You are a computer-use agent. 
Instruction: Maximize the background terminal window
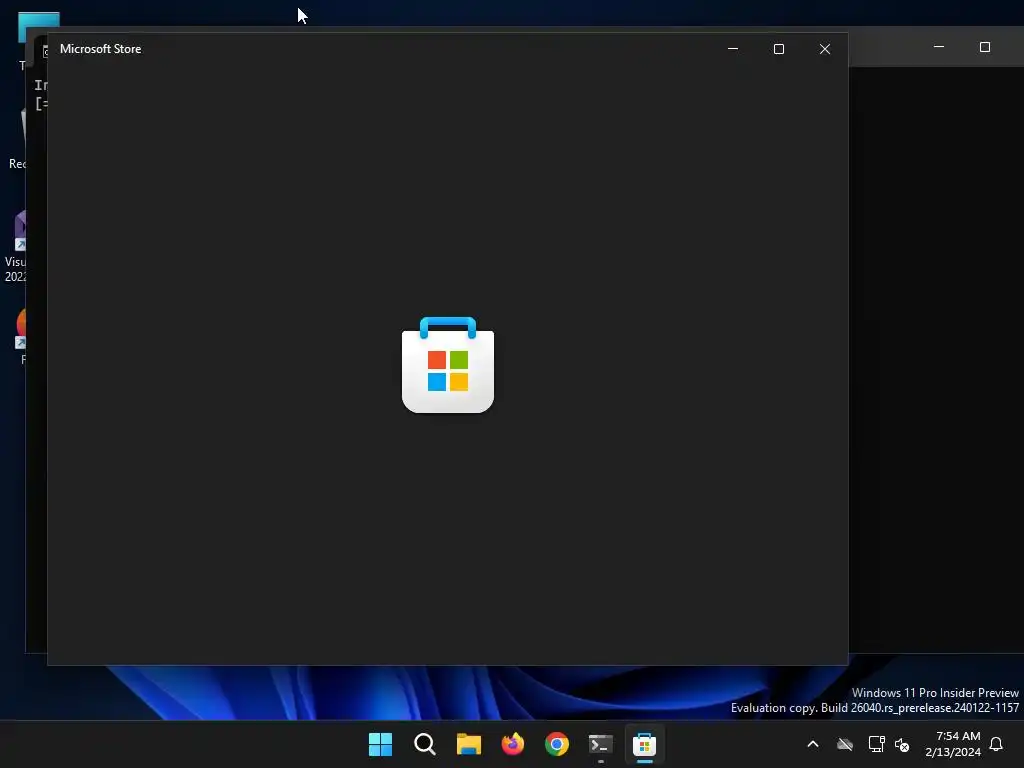click(985, 47)
